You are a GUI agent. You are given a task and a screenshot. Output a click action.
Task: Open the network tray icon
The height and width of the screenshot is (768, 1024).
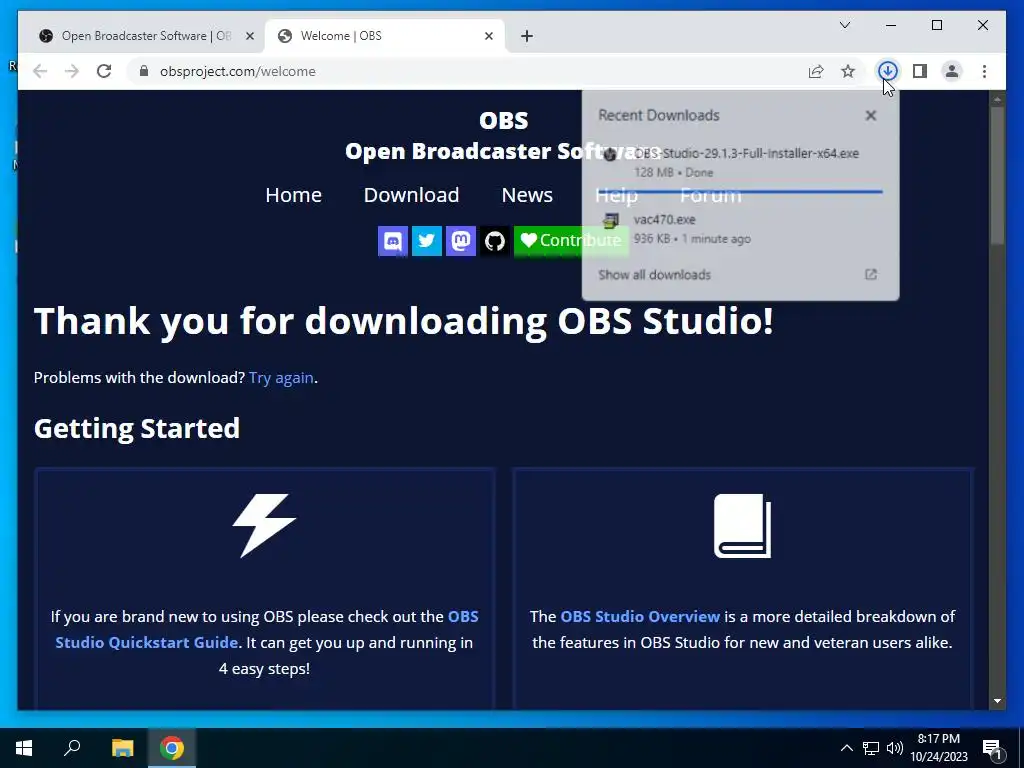(871, 748)
